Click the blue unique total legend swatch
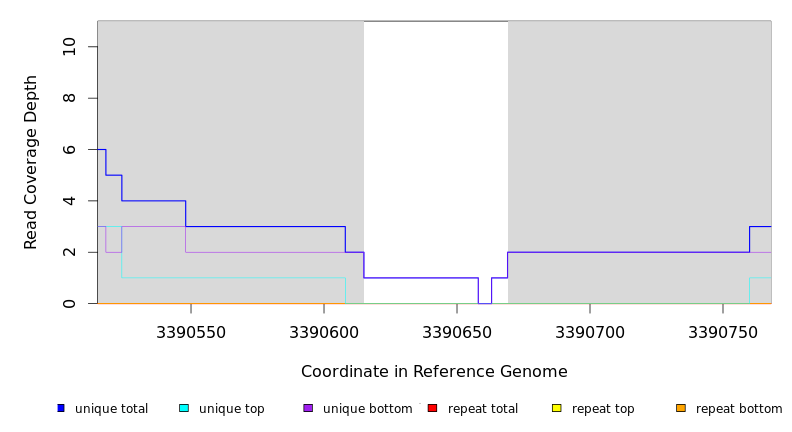This screenshot has height=432, width=792. pyautogui.click(x=61, y=408)
